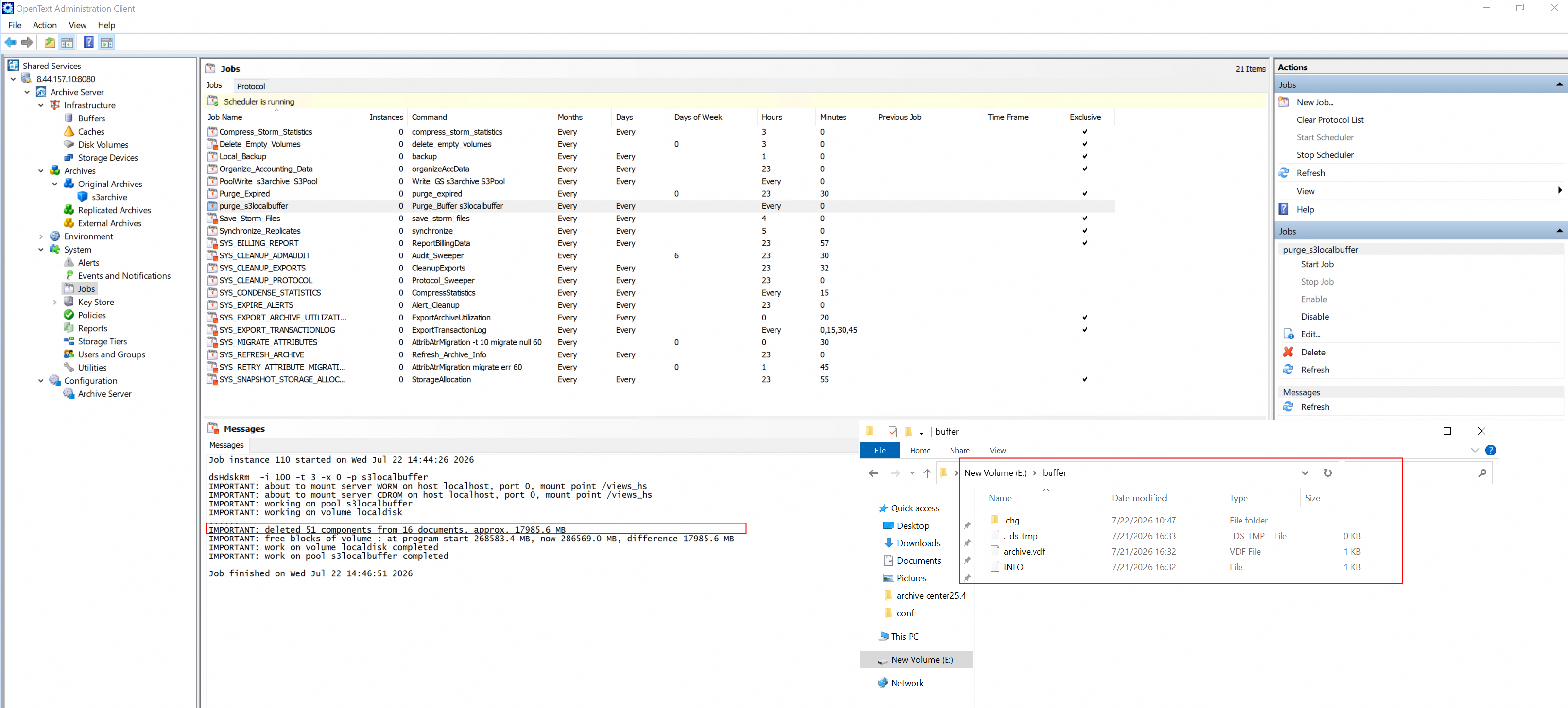The height and width of the screenshot is (708, 1568).
Task: Collapse the Archive Server tree node
Action: pos(27,92)
